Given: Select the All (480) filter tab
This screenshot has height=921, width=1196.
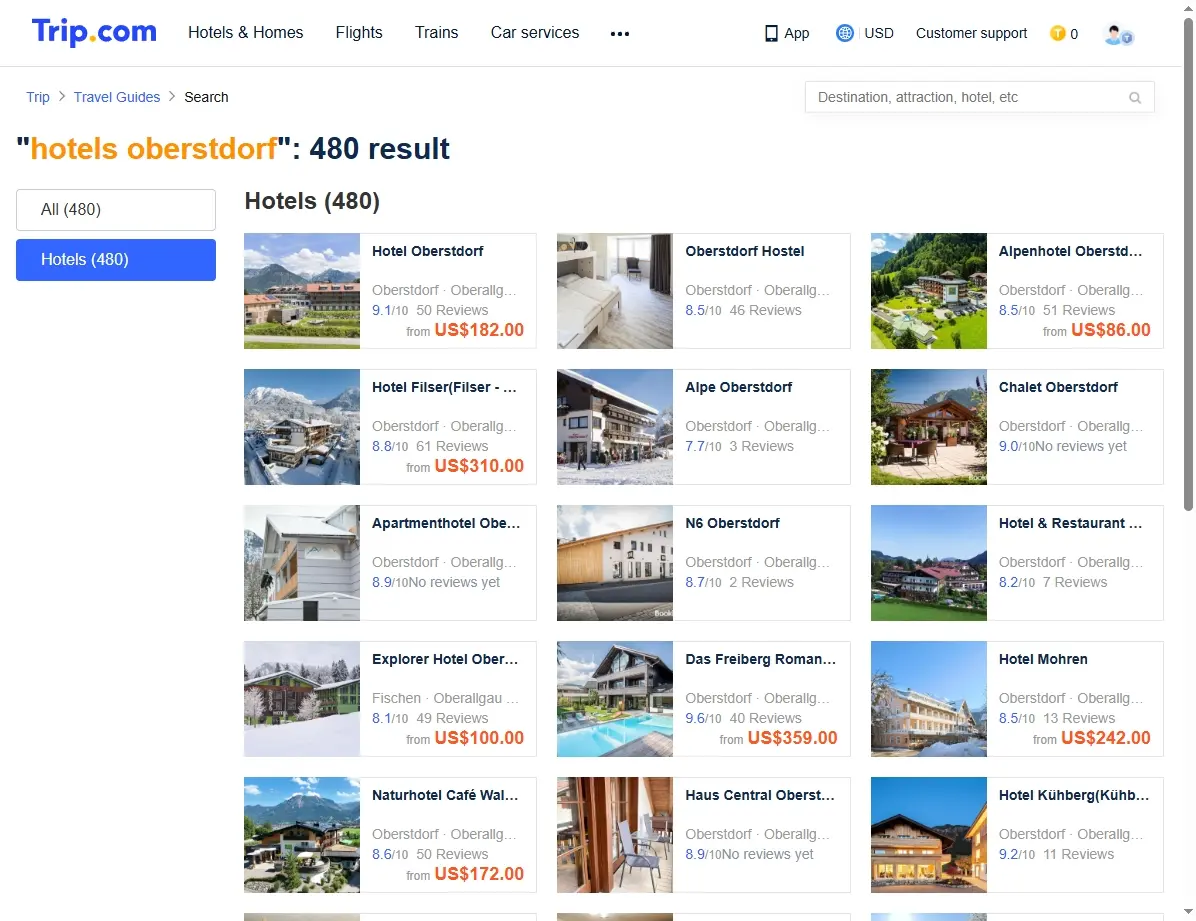Looking at the screenshot, I should [x=116, y=209].
